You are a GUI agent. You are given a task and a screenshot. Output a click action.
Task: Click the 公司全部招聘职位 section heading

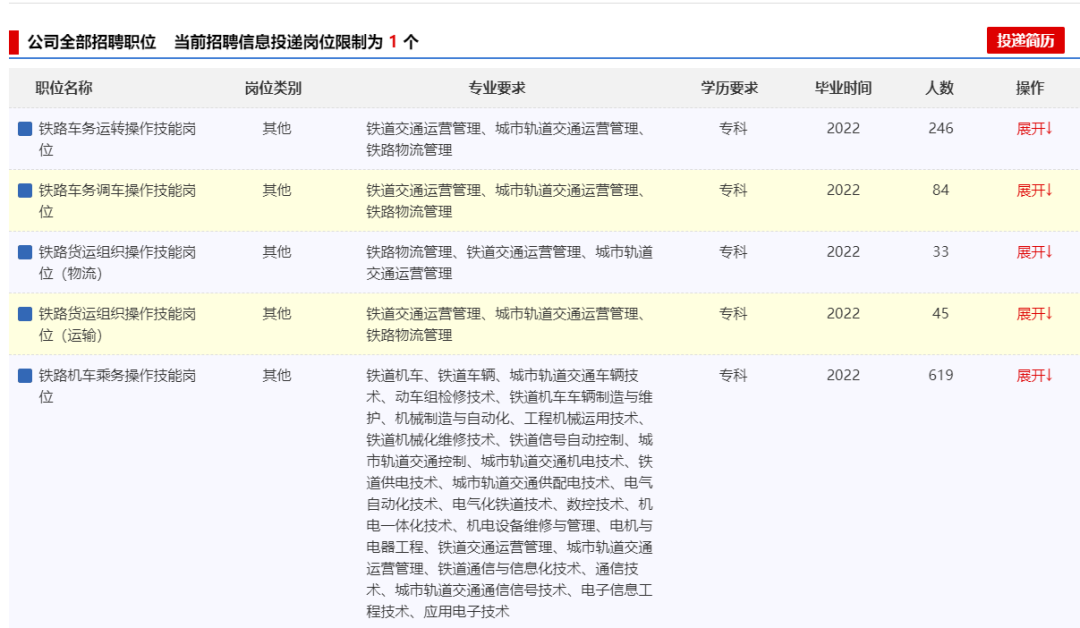point(92,42)
